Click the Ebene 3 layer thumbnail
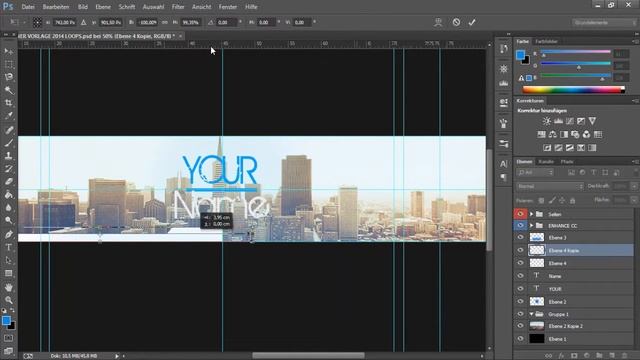This screenshot has width=640, height=360. tap(537, 237)
